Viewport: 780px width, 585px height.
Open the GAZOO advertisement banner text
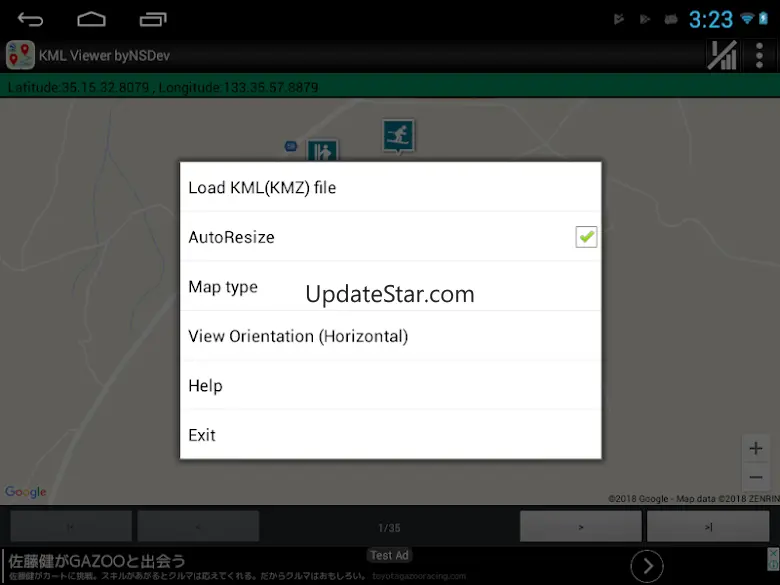coord(97,561)
